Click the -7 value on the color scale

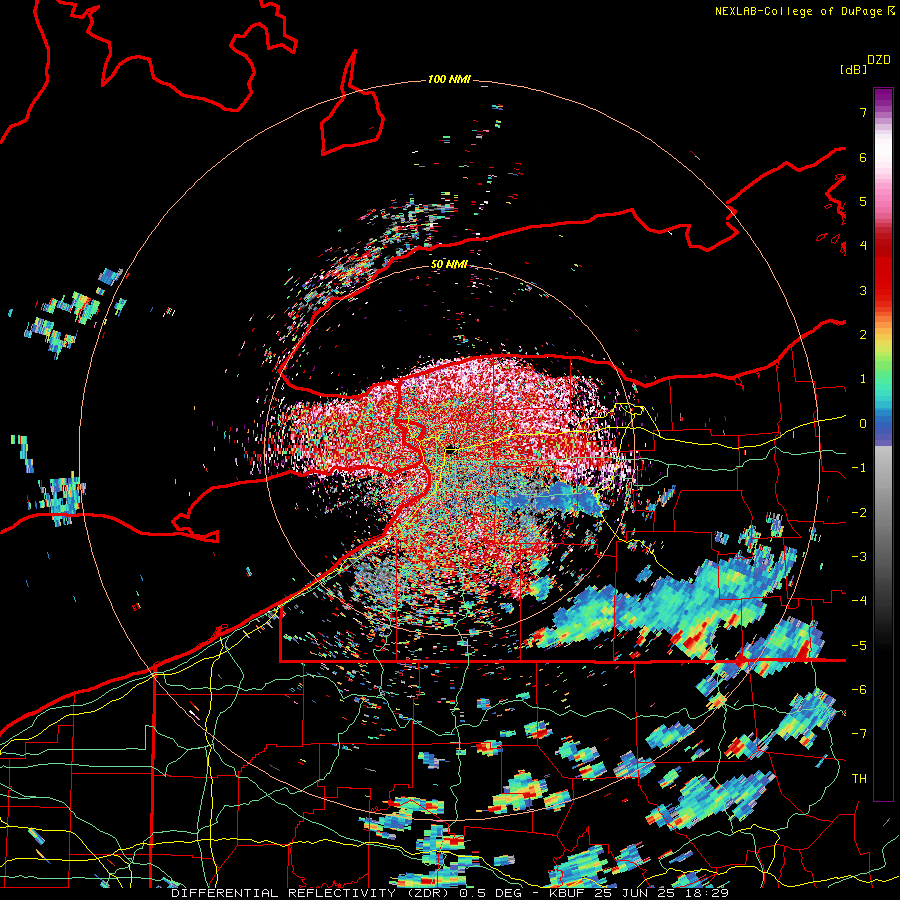[859, 734]
